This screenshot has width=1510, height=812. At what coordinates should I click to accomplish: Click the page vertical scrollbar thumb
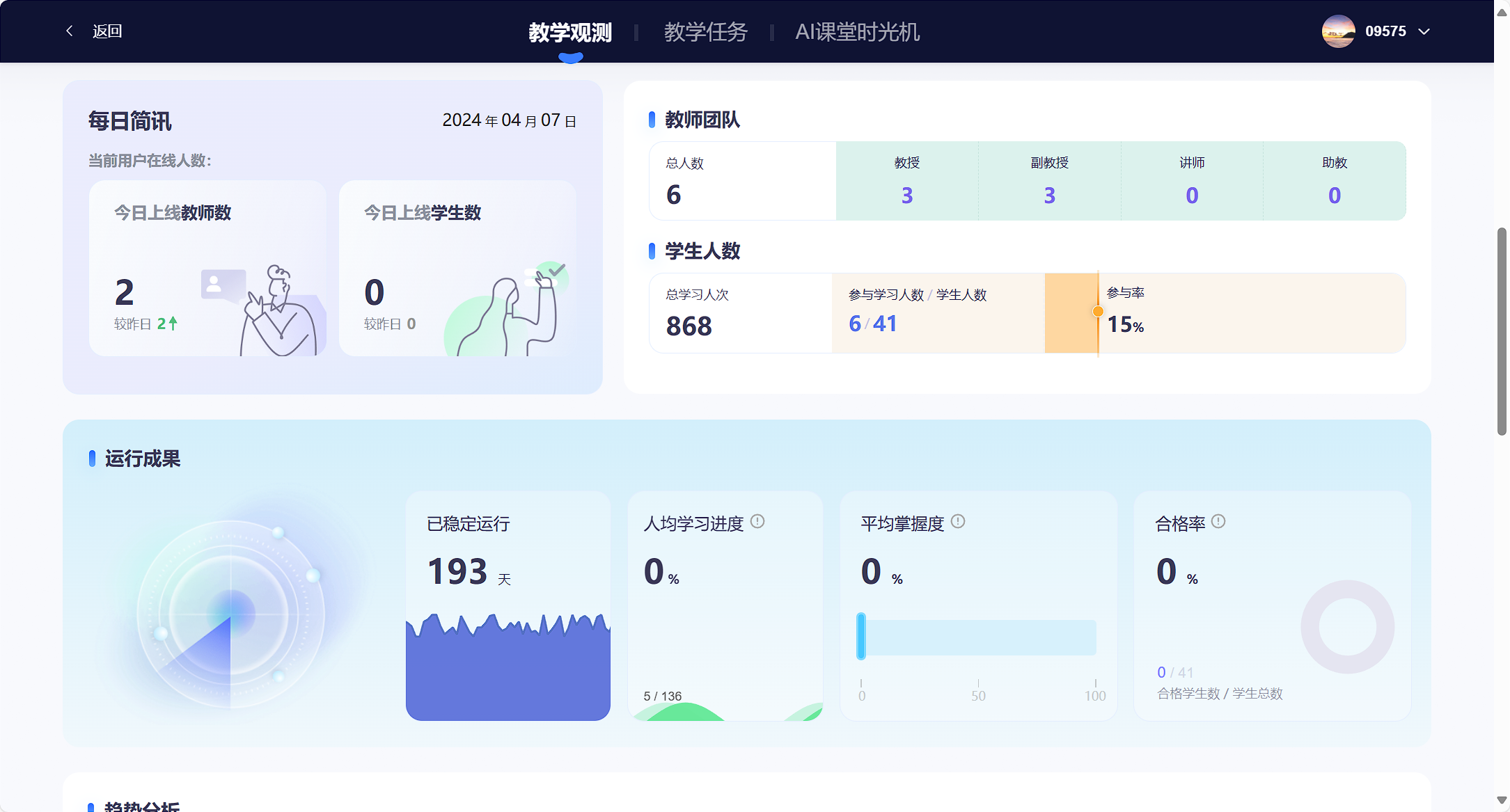(x=1502, y=331)
